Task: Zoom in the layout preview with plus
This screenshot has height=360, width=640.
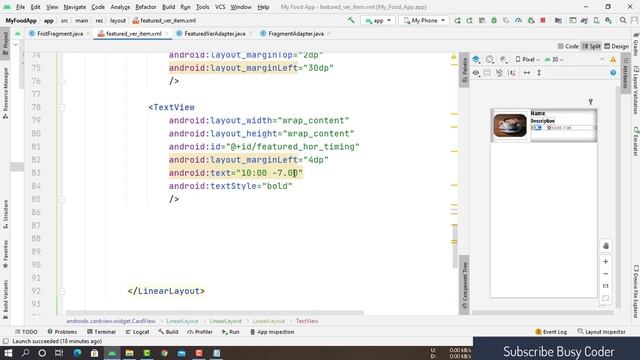Action: click(606, 262)
